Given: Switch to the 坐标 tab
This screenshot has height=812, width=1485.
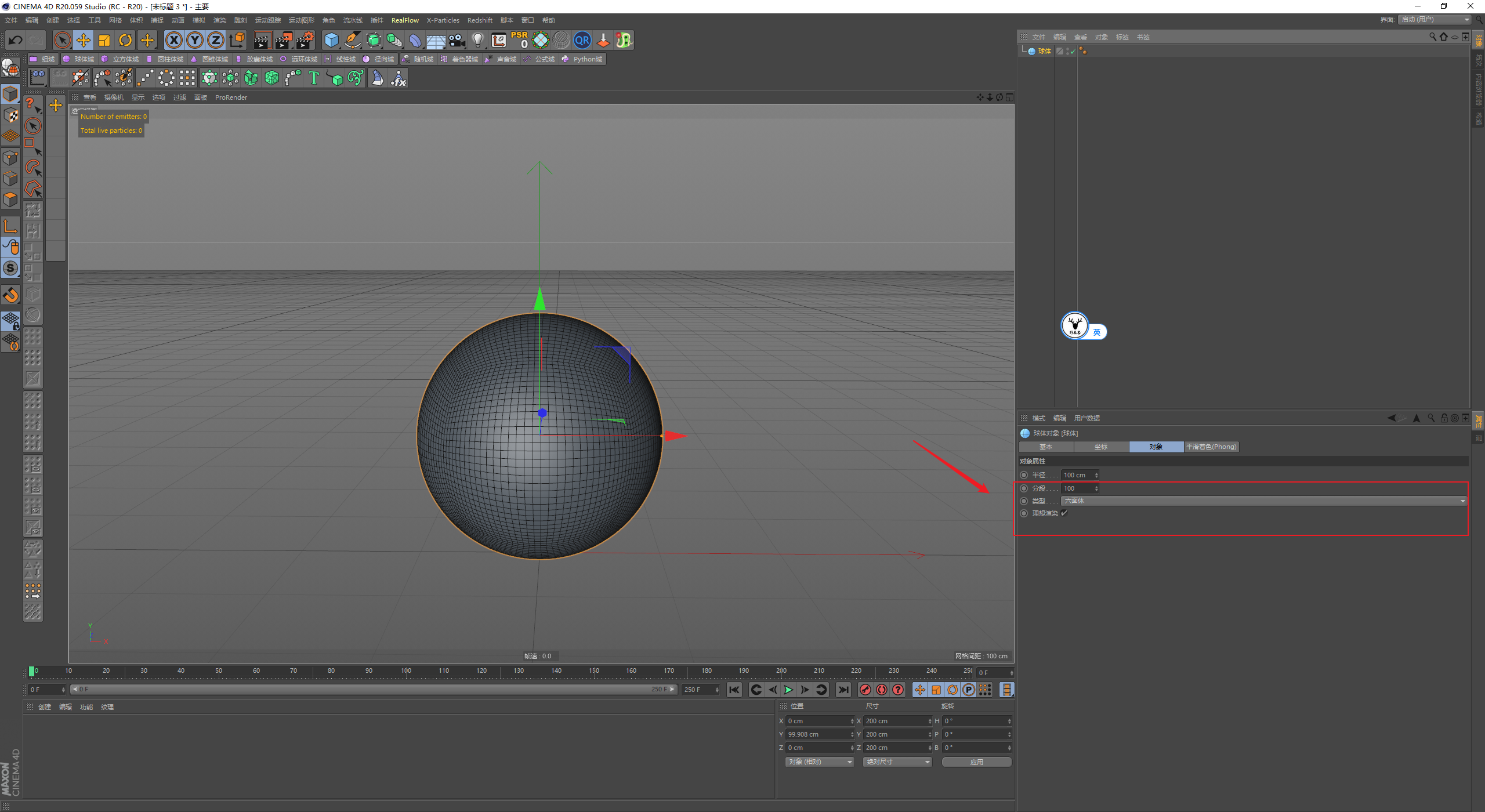Looking at the screenshot, I should point(1100,447).
